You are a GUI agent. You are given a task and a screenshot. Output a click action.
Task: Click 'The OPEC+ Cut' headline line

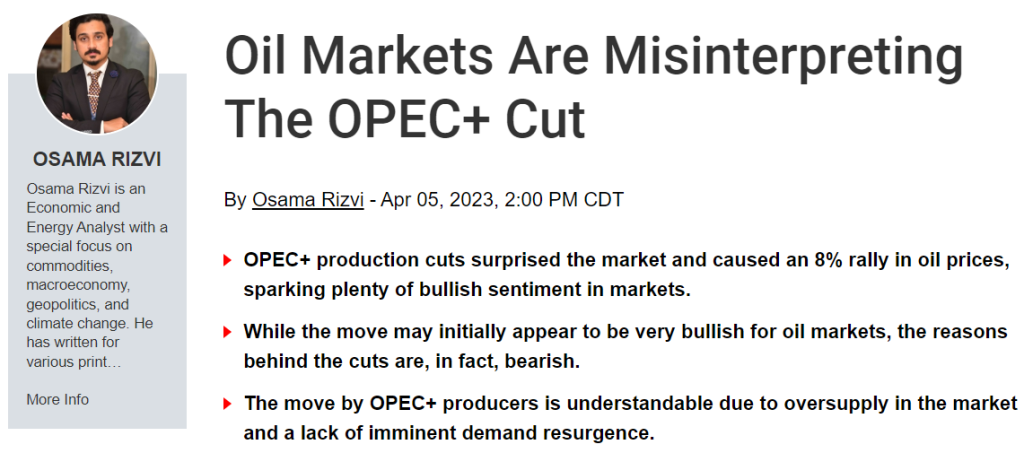(x=405, y=121)
